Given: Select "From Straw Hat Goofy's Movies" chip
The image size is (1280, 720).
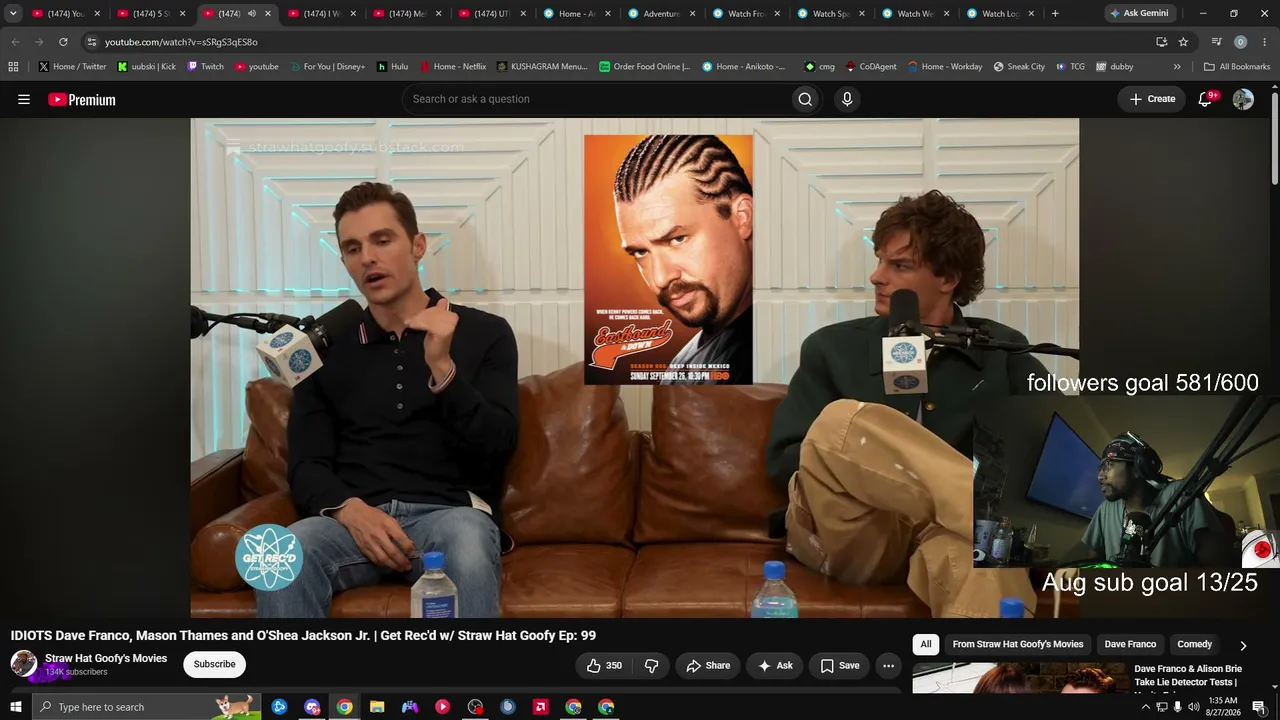Looking at the screenshot, I should (1018, 645).
